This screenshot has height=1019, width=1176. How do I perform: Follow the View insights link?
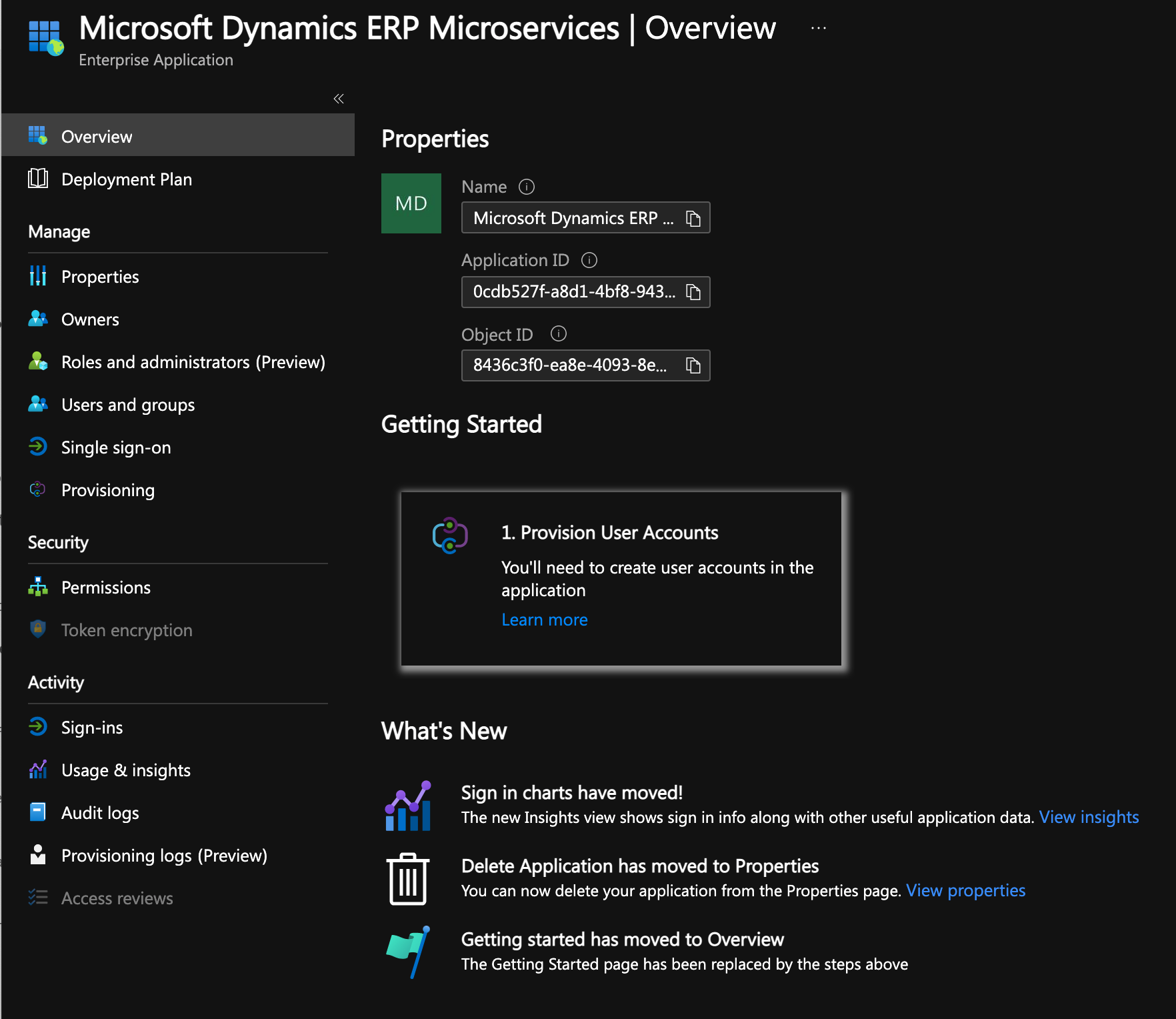(1089, 817)
